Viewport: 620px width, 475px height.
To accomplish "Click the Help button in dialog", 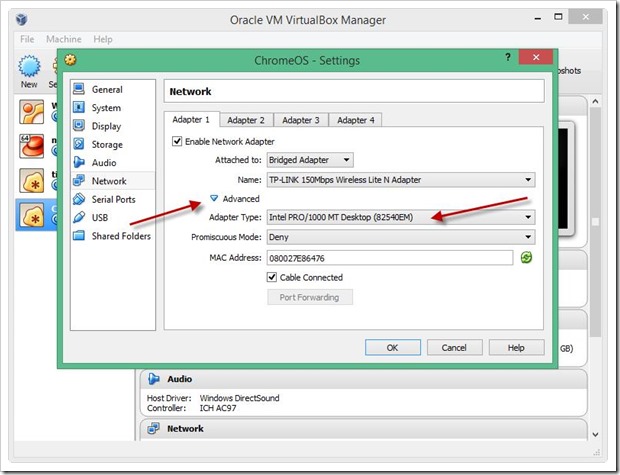I will 516,348.
